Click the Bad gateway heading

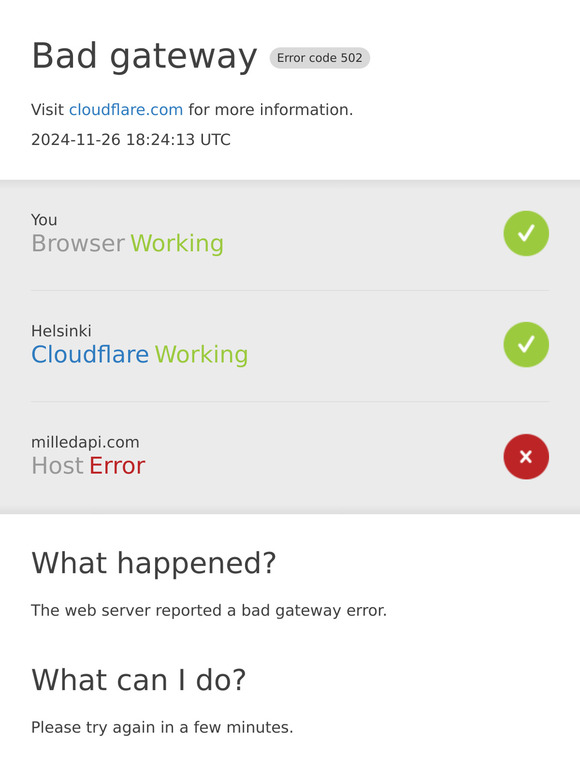[x=144, y=56]
